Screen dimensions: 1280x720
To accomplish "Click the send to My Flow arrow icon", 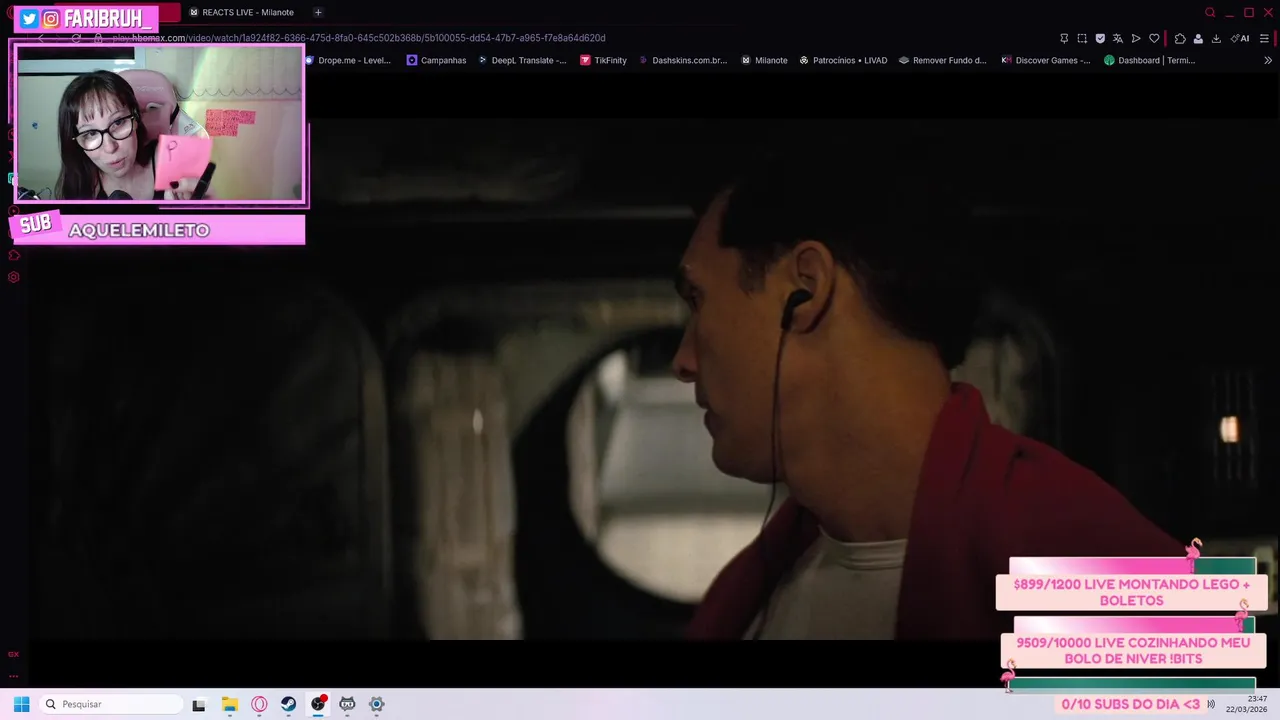I will click(x=1136, y=38).
